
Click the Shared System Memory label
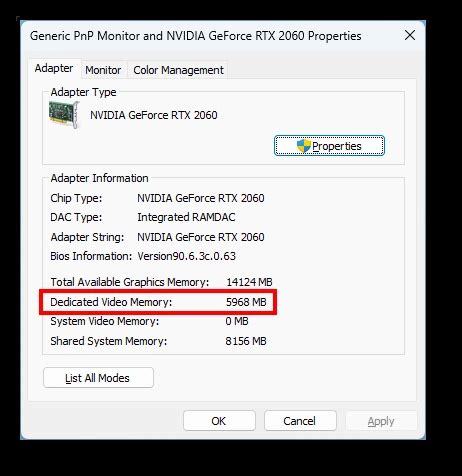(x=109, y=341)
